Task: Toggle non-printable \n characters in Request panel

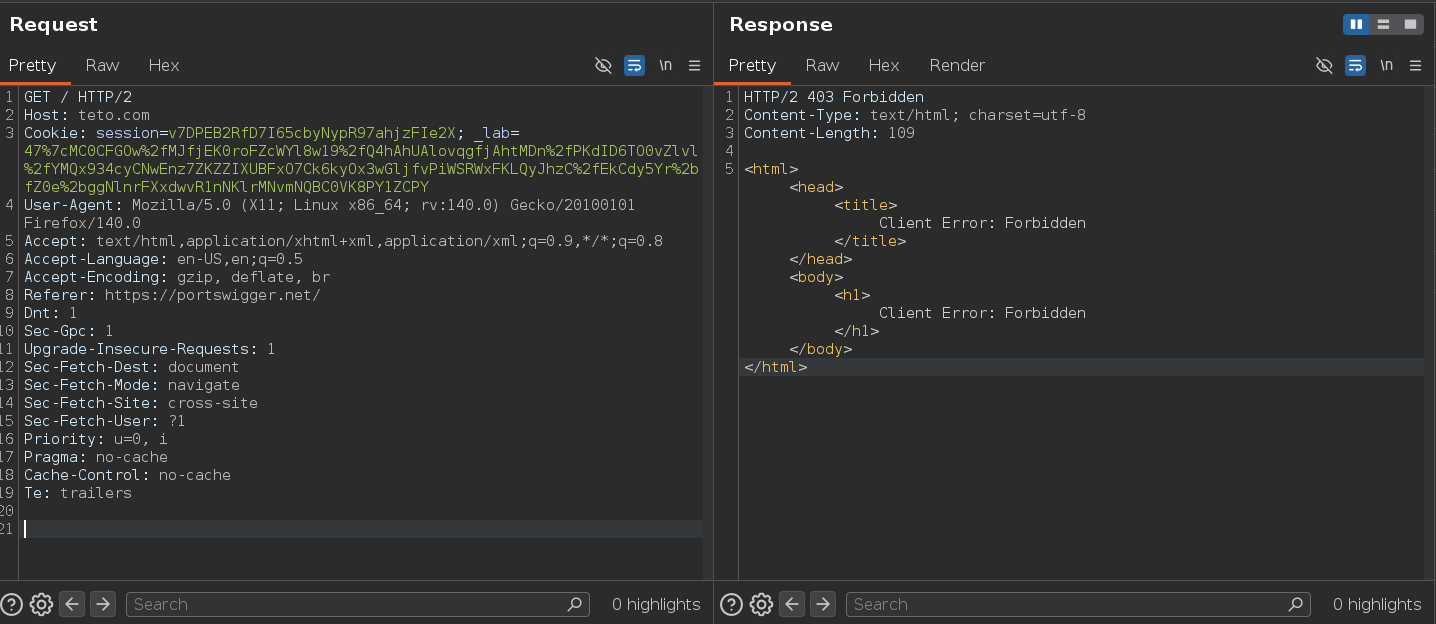Action: tap(665, 65)
